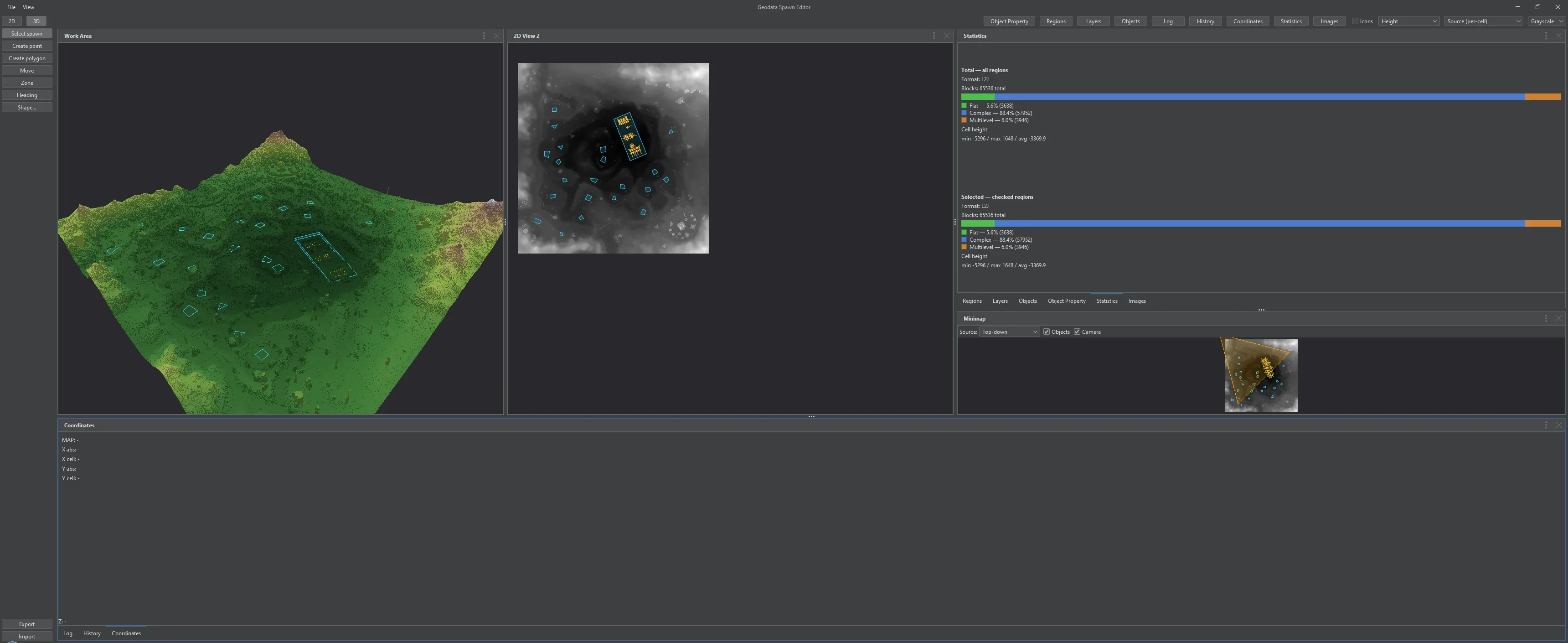Close the Statistics panel
This screenshot has width=1568, height=643.
coord(1558,36)
